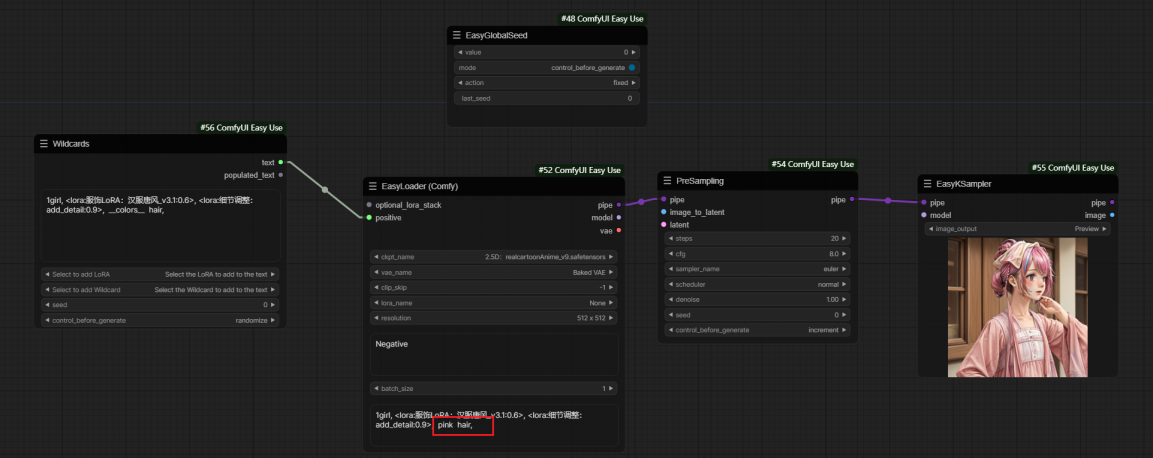Viewport: 1153px width, 458px height.
Task: Click the PreSampling node hamburger icon
Action: tap(667, 181)
